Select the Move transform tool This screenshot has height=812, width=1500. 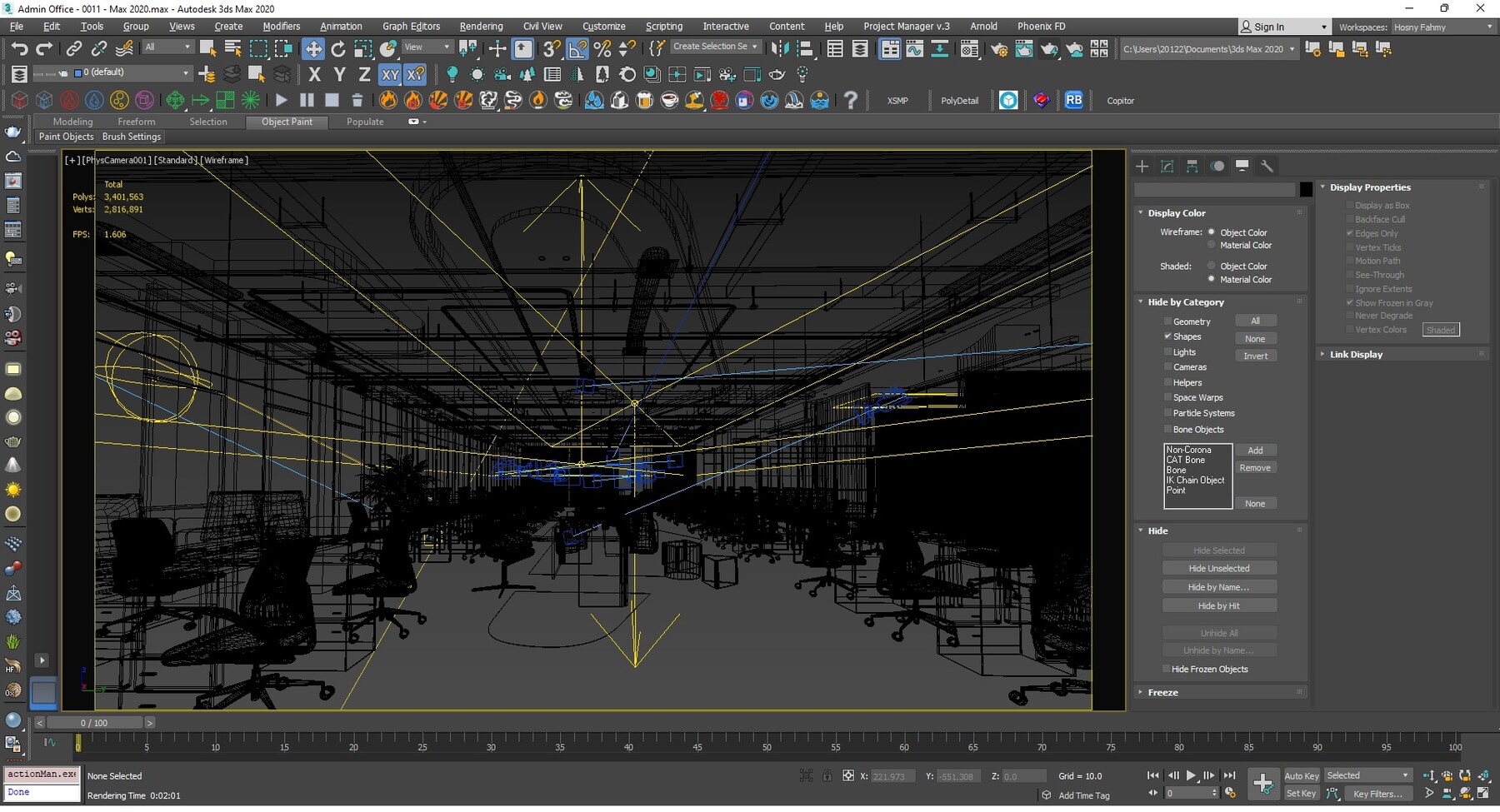click(x=312, y=49)
